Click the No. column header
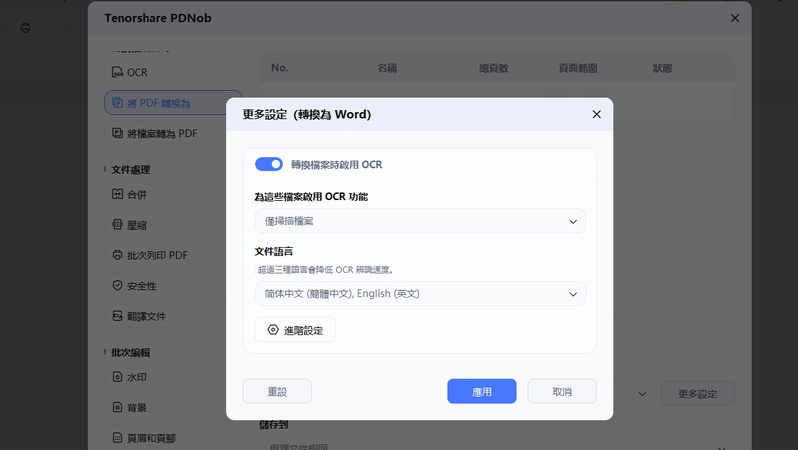Image resolution: width=798 pixels, height=450 pixels. (x=279, y=68)
